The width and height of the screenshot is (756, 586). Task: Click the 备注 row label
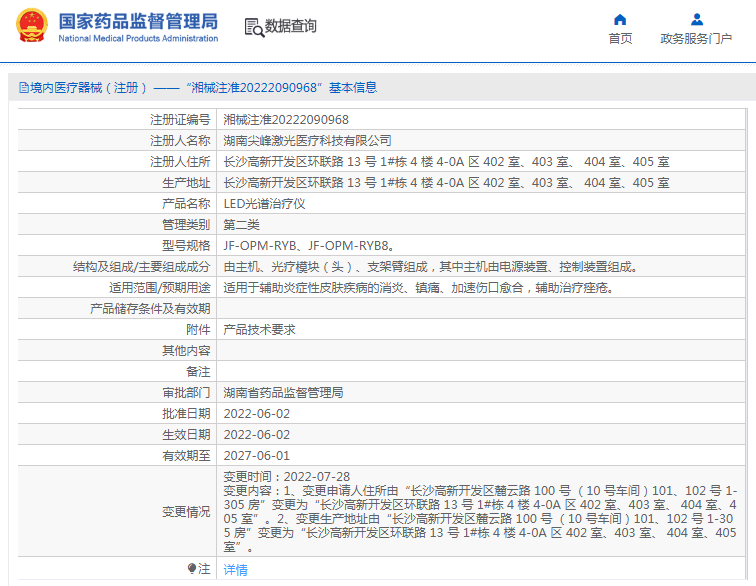[198, 372]
